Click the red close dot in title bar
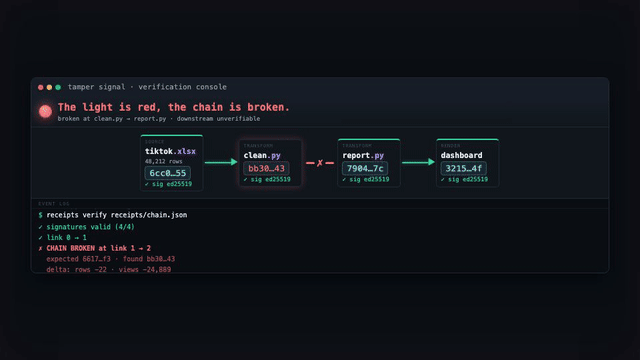The height and width of the screenshot is (360, 640). (x=40, y=87)
